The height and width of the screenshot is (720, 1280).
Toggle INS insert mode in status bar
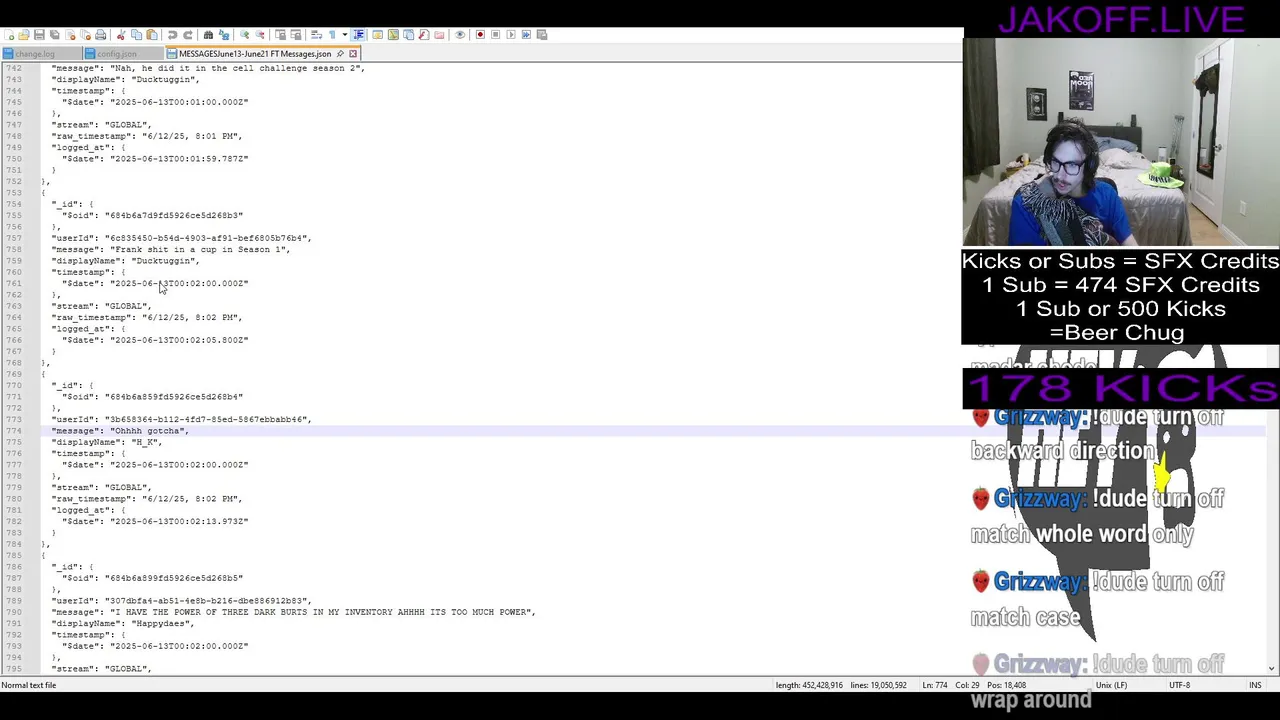pos(1255,685)
